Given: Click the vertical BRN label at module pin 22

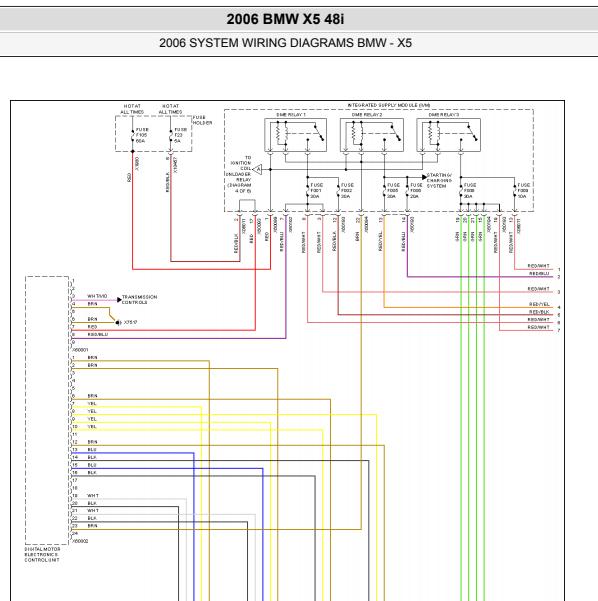Looking at the screenshot, I should pos(357,236).
